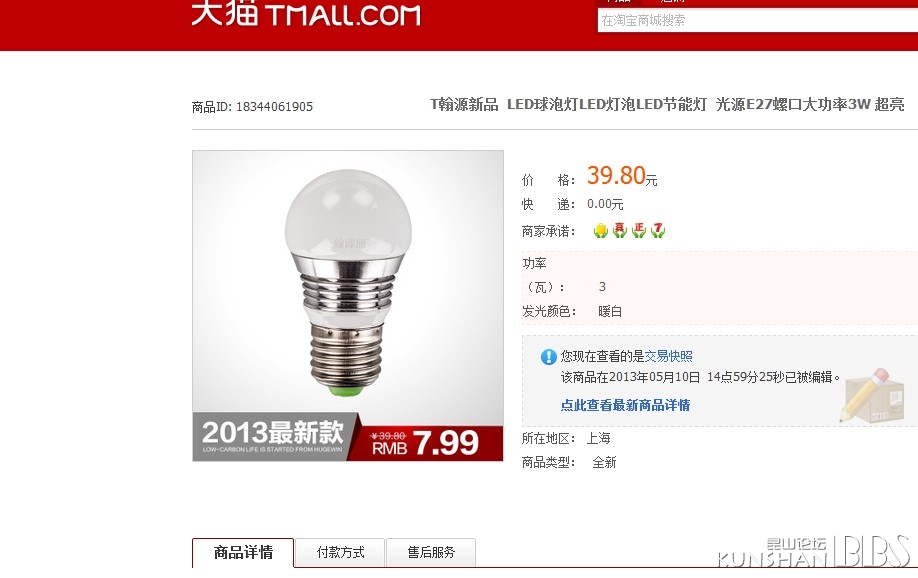Switch to the 付款方式 tab
This screenshot has height=578, width=918.
[340, 552]
